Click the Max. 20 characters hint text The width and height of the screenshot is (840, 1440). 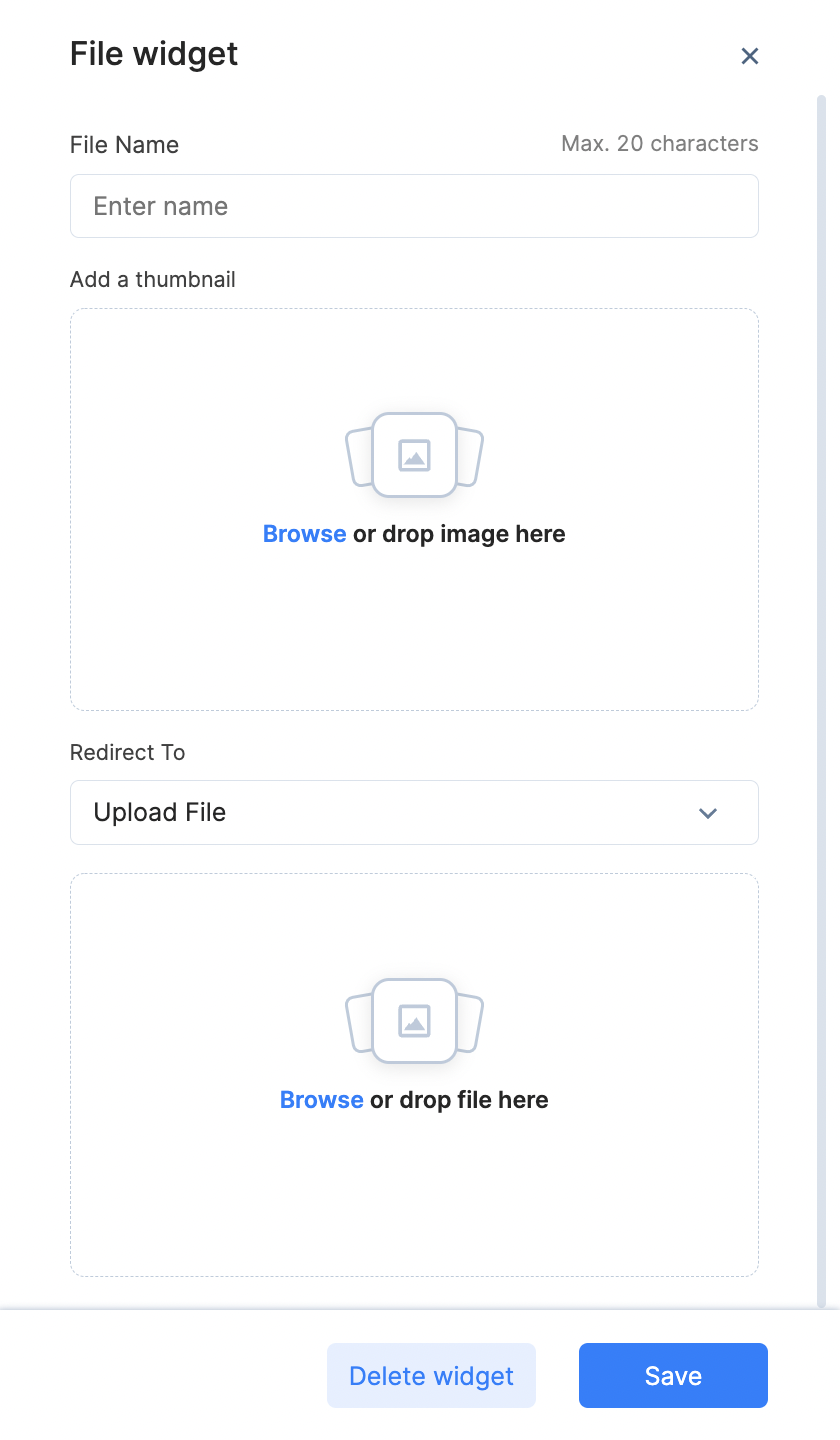(660, 143)
